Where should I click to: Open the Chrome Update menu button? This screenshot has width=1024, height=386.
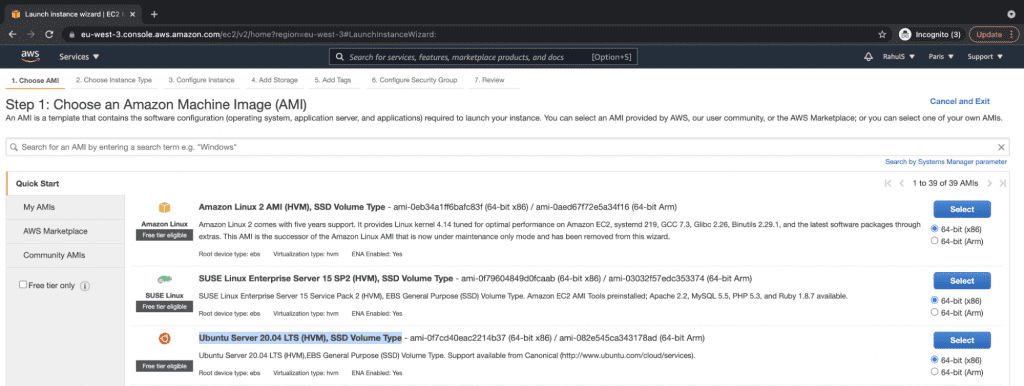(x=993, y=34)
